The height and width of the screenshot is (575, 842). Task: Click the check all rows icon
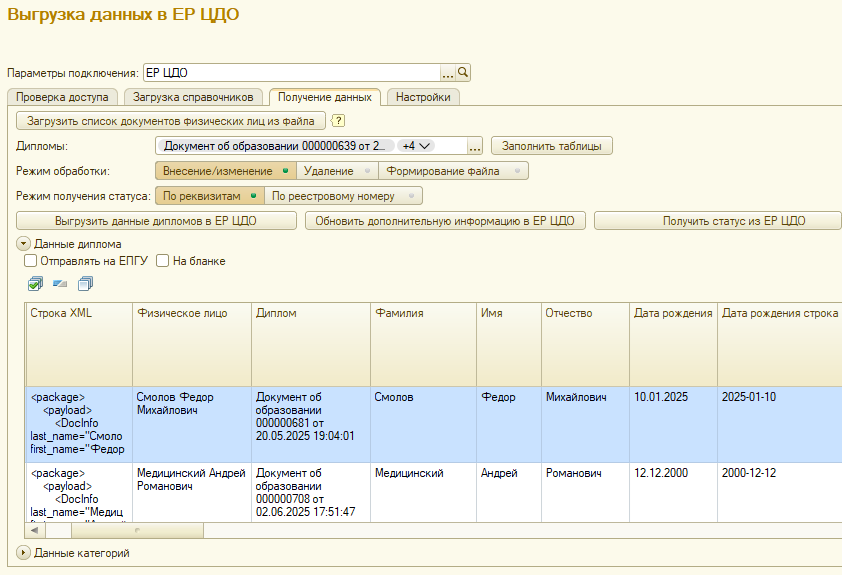pyautogui.click(x=36, y=284)
